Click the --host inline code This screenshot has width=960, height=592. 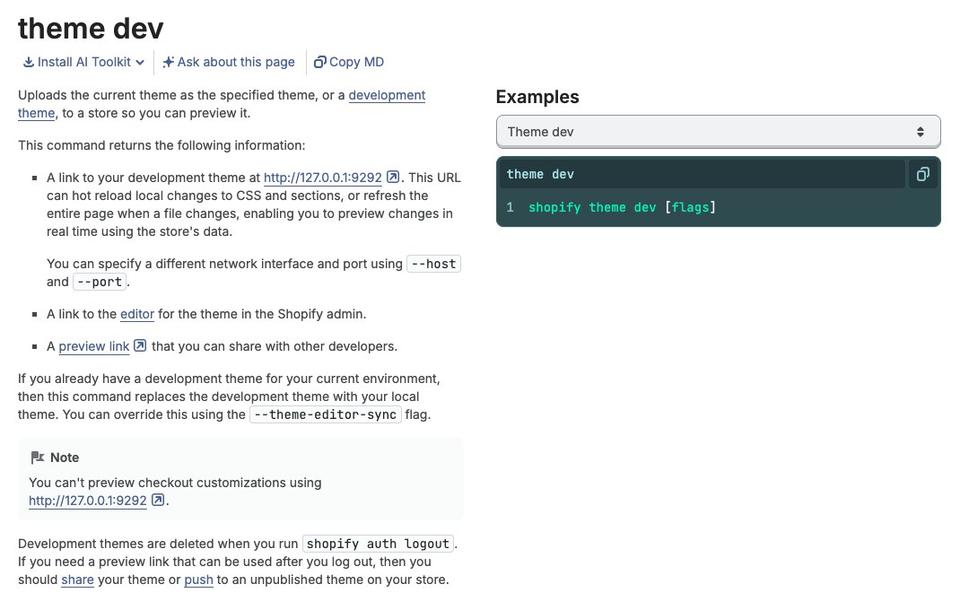pyautogui.click(x=433, y=264)
